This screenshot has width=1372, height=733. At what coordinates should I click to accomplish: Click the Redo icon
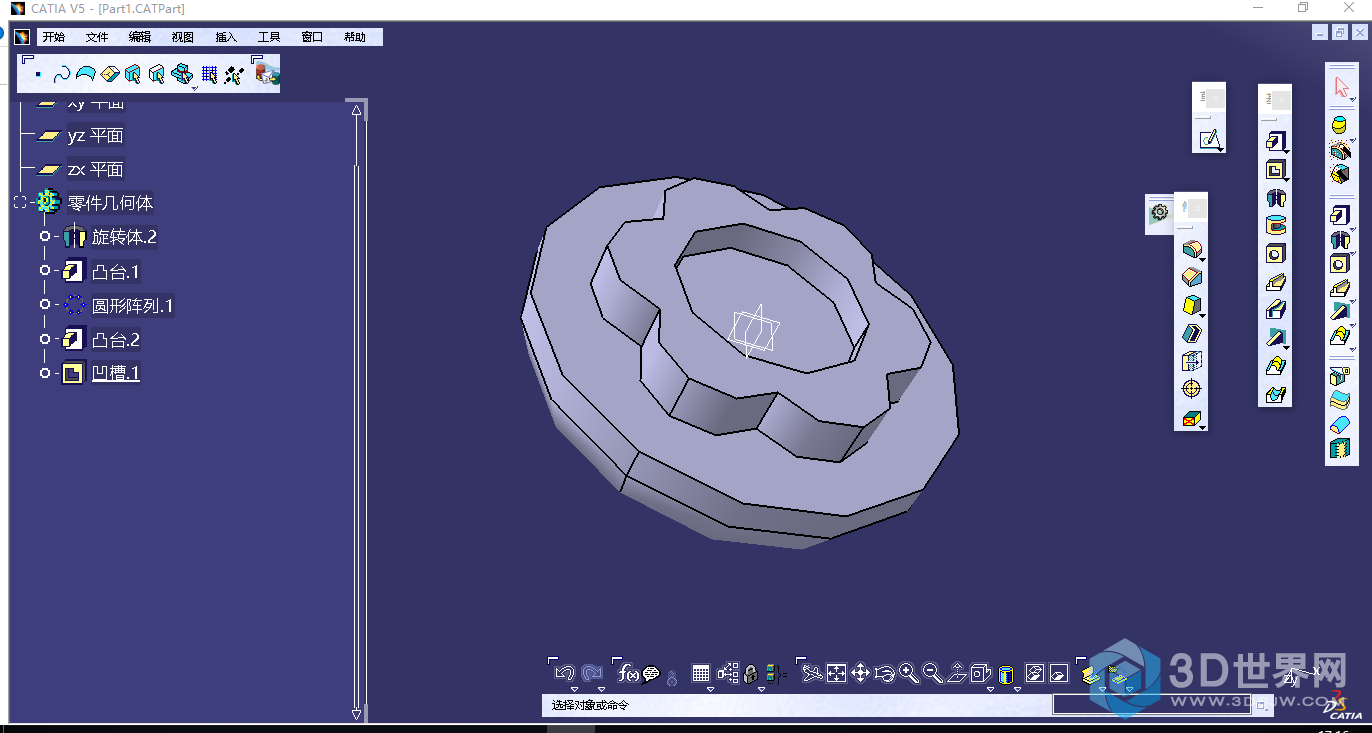coord(592,673)
